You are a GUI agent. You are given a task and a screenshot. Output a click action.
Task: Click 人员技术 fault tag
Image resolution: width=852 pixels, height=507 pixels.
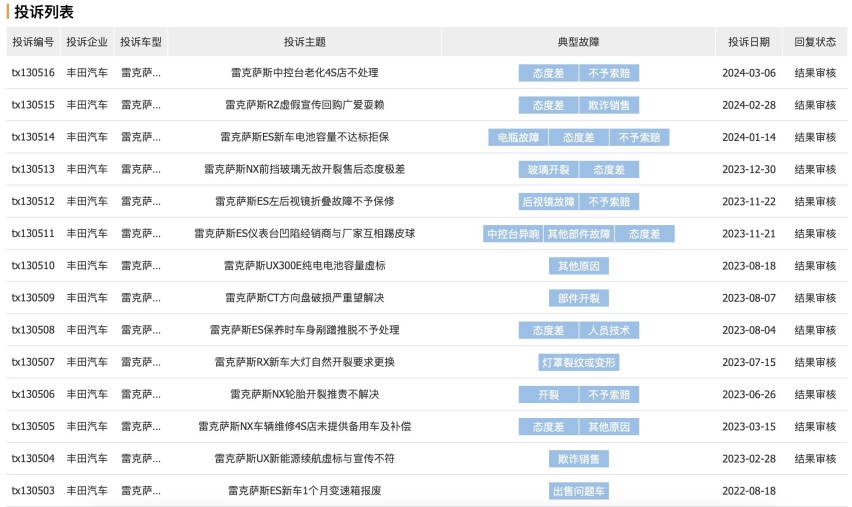[x=609, y=330]
